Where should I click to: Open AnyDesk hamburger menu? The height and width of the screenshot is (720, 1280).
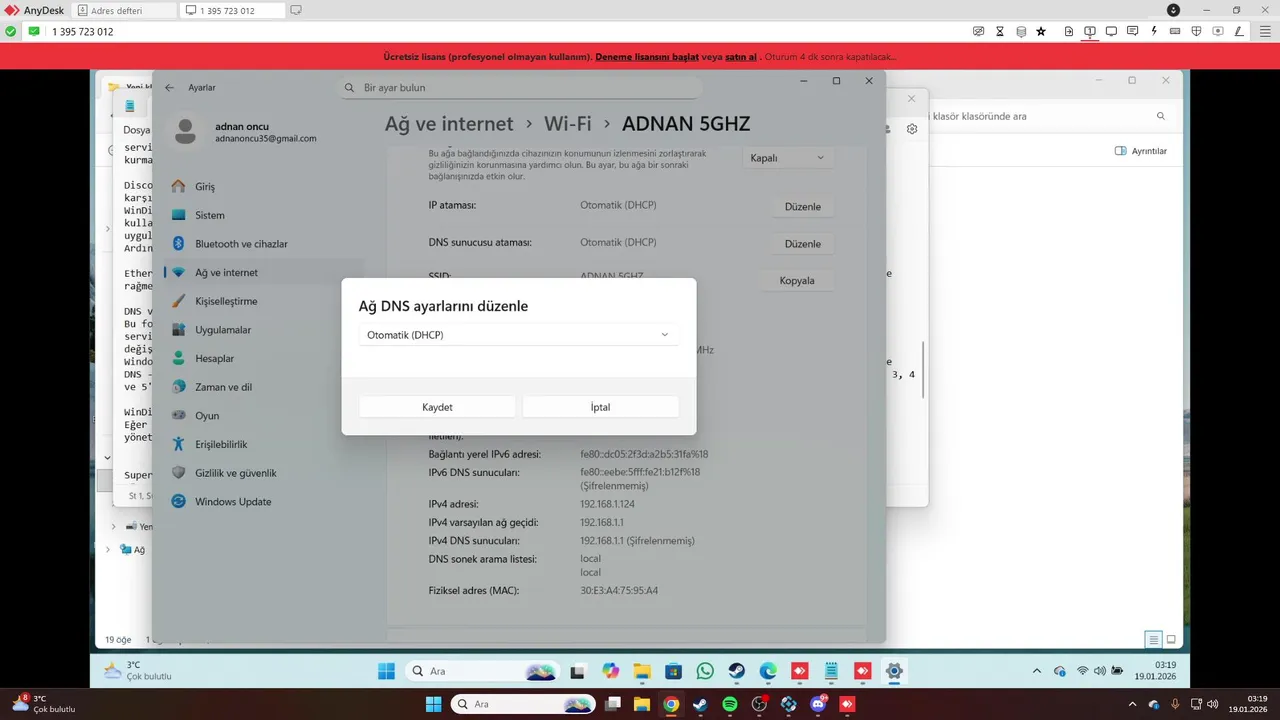1265,31
